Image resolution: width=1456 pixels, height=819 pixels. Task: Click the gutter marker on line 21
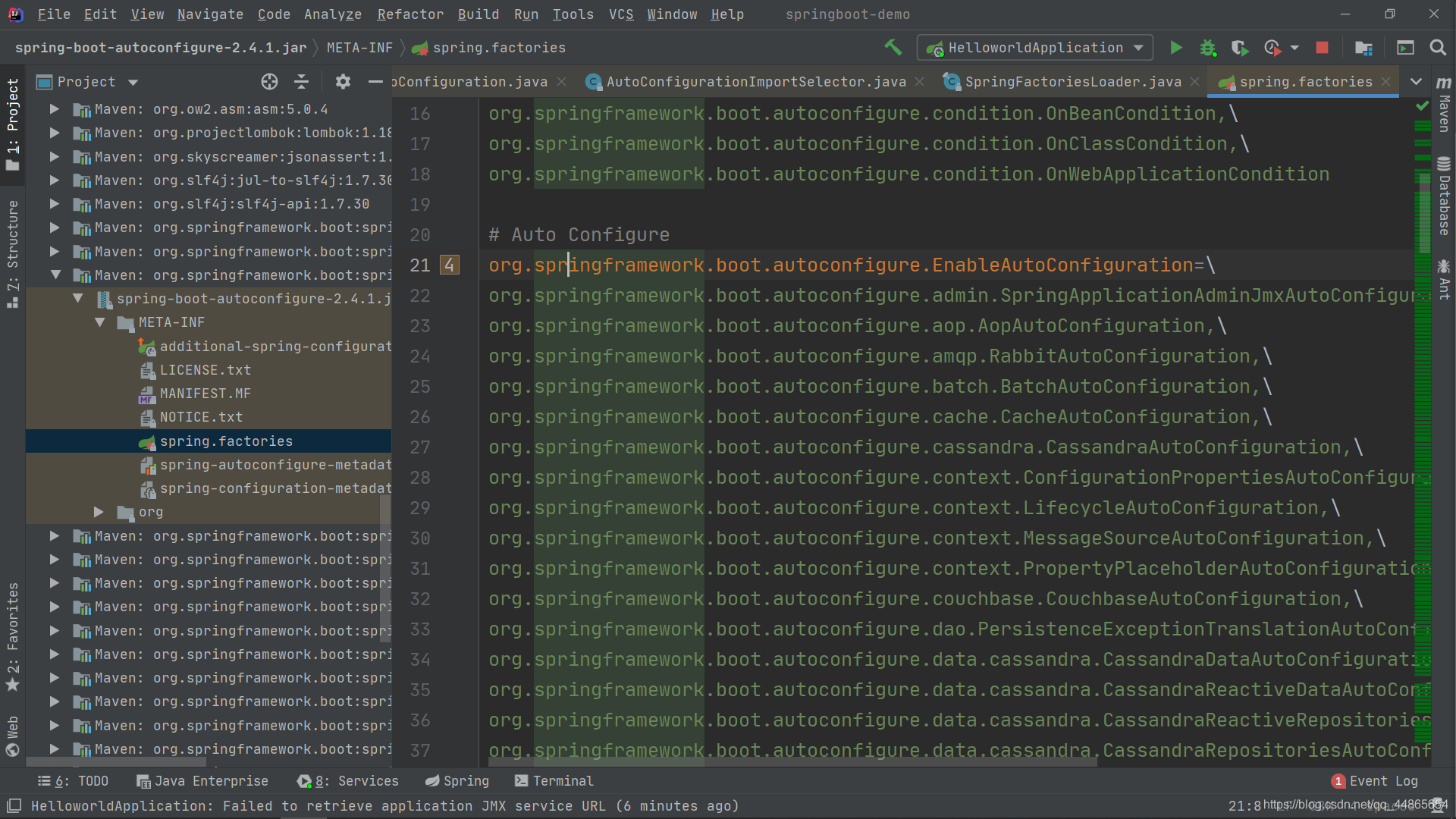(x=450, y=265)
